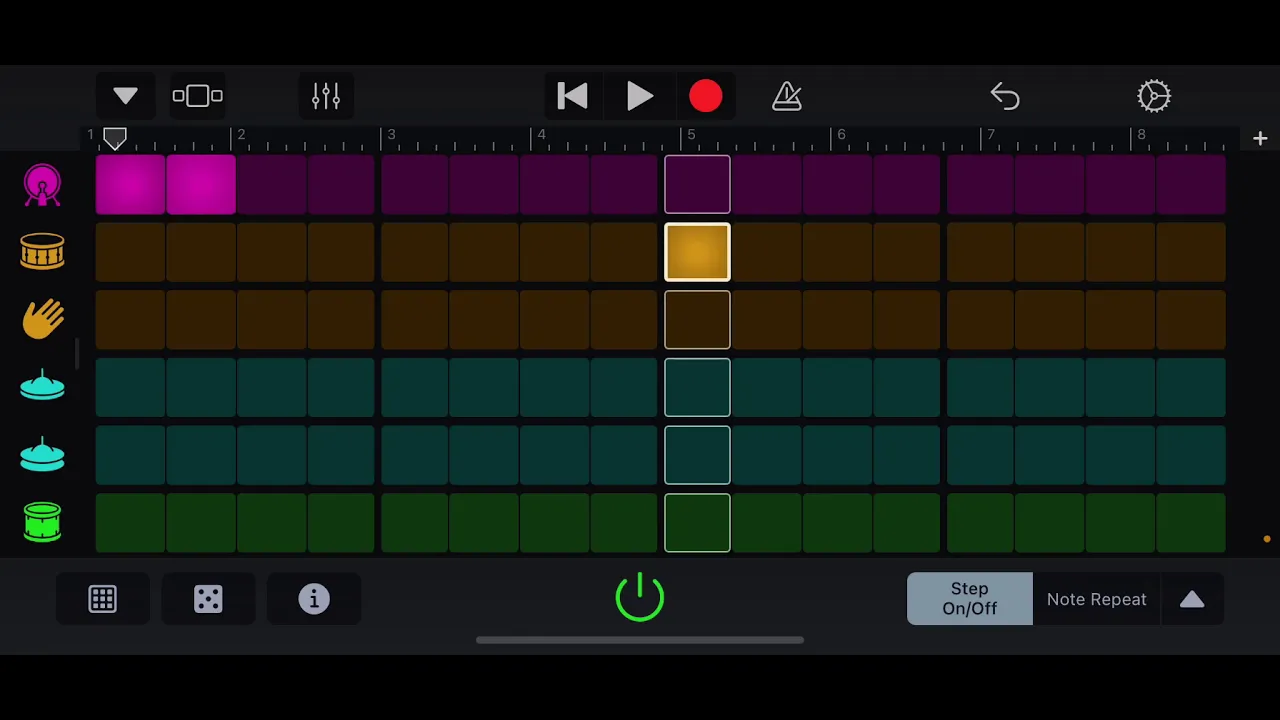Screen dimensions: 1280x720
Task: Show the info help overlay
Action: 314,599
